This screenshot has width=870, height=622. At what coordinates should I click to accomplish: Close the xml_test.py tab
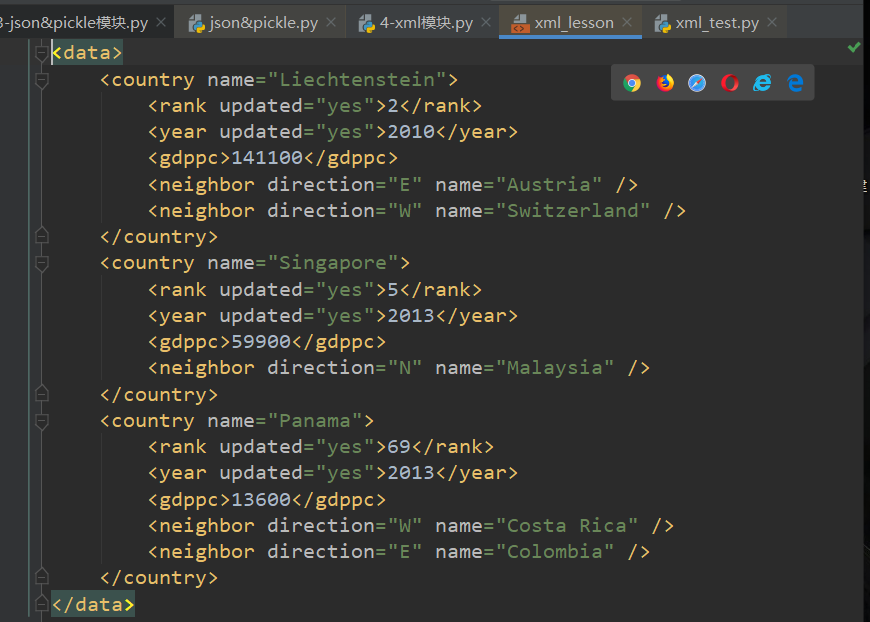pyautogui.click(x=772, y=22)
